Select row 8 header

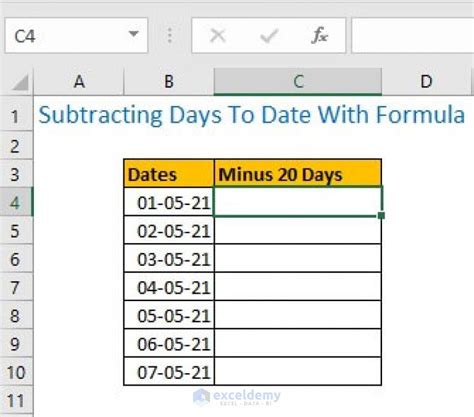tap(16, 315)
